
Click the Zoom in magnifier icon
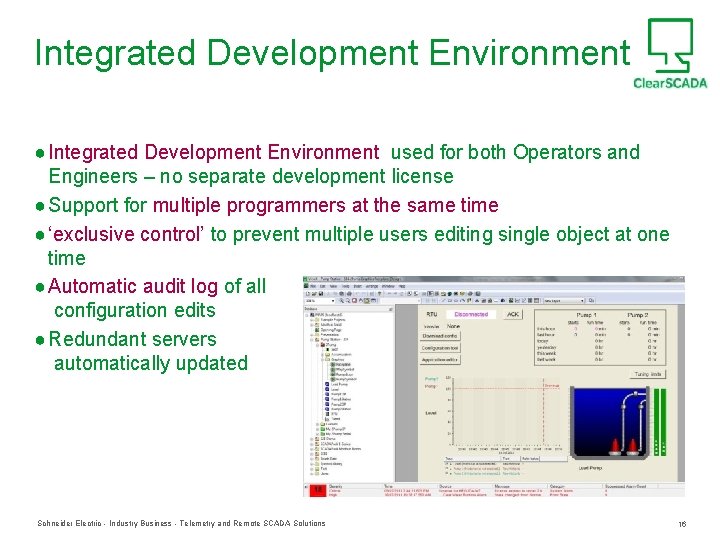342,301
